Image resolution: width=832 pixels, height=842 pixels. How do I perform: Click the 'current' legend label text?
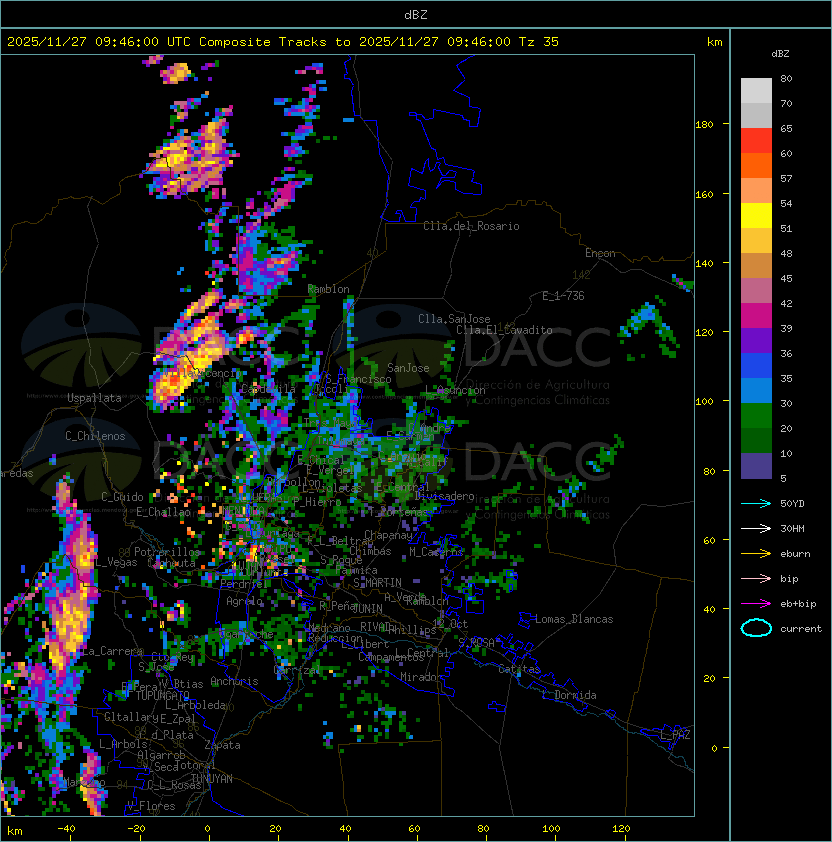[801, 628]
